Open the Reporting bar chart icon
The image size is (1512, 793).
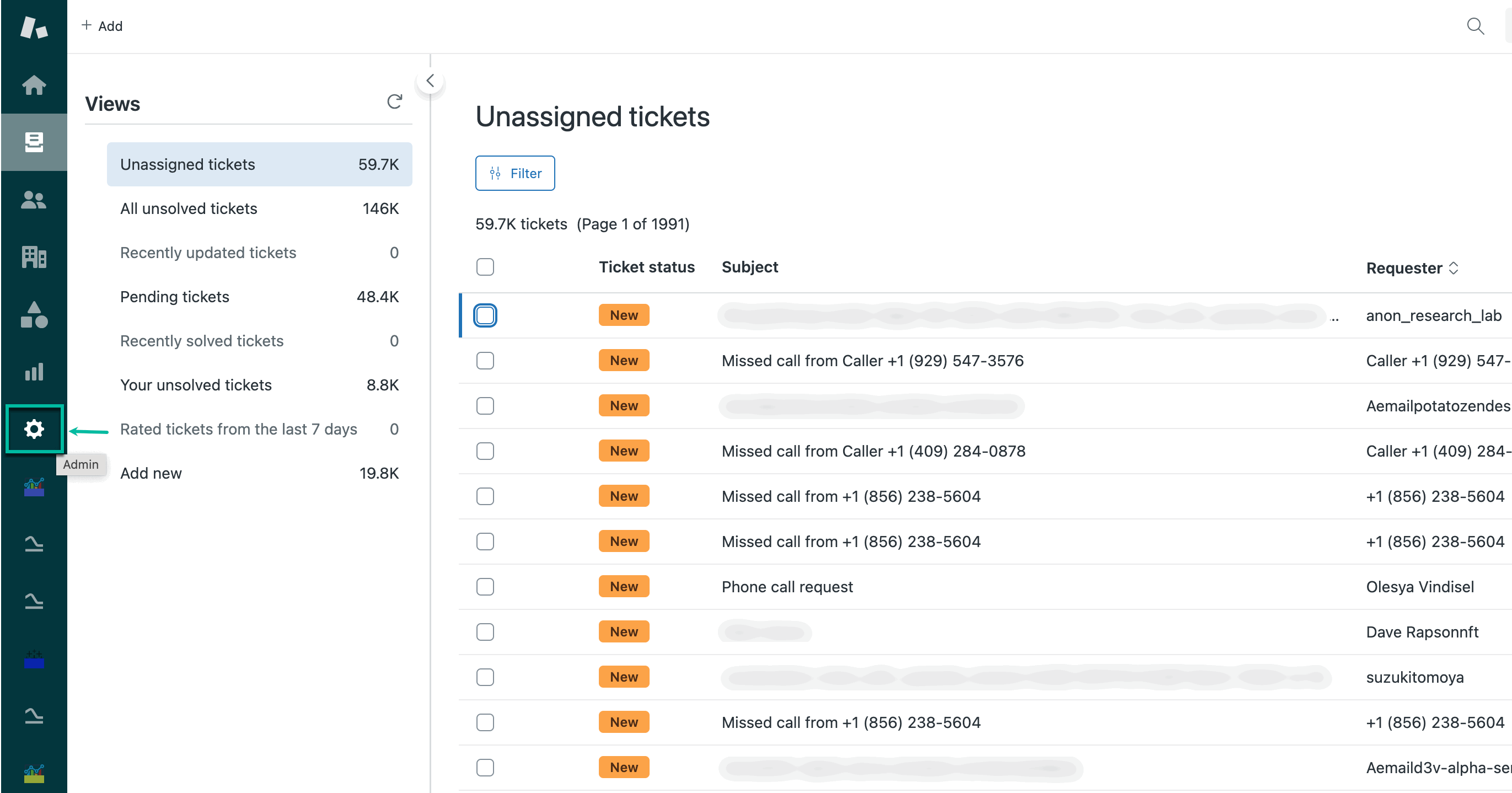pos(34,371)
